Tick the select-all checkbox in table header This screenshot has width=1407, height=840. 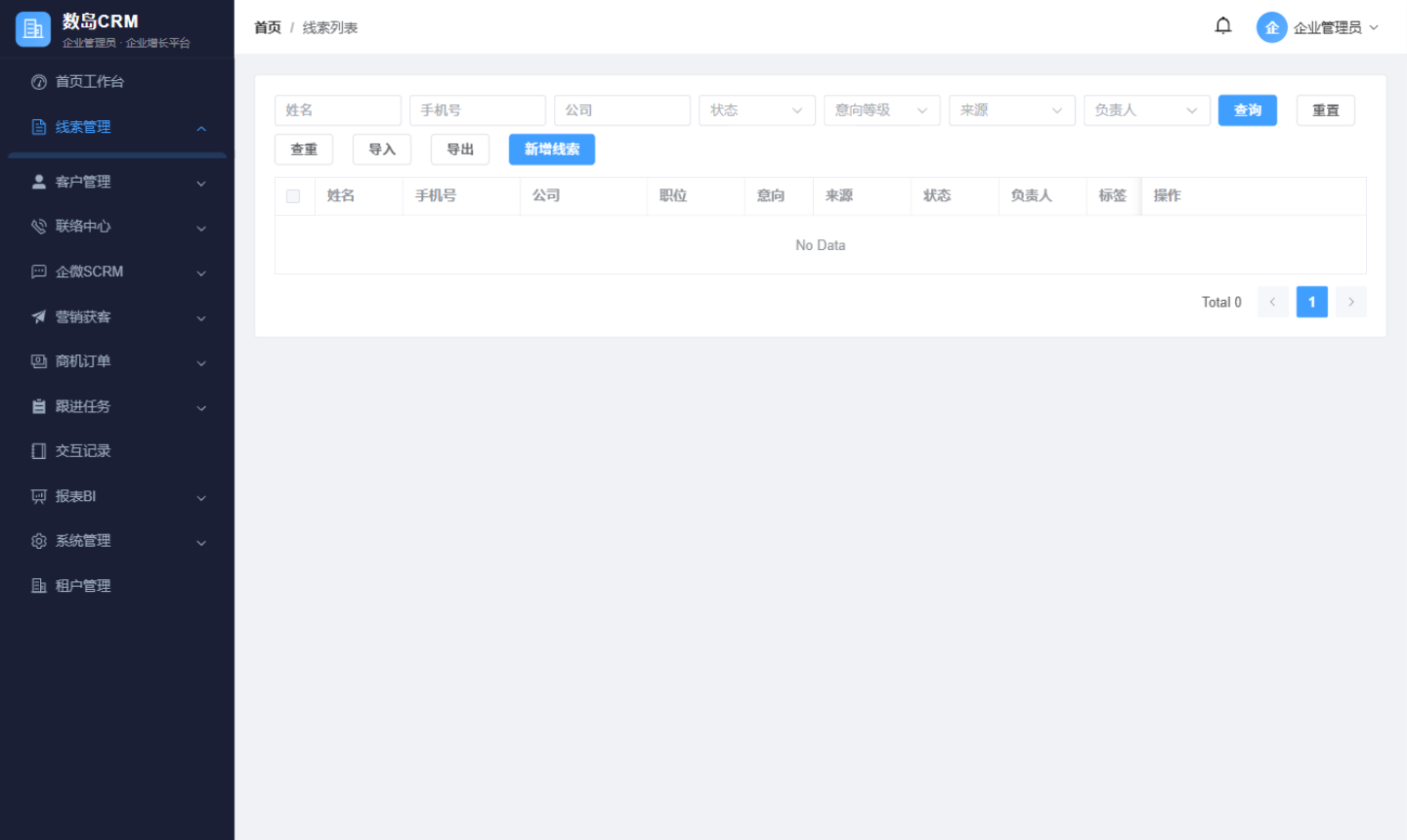(x=293, y=196)
